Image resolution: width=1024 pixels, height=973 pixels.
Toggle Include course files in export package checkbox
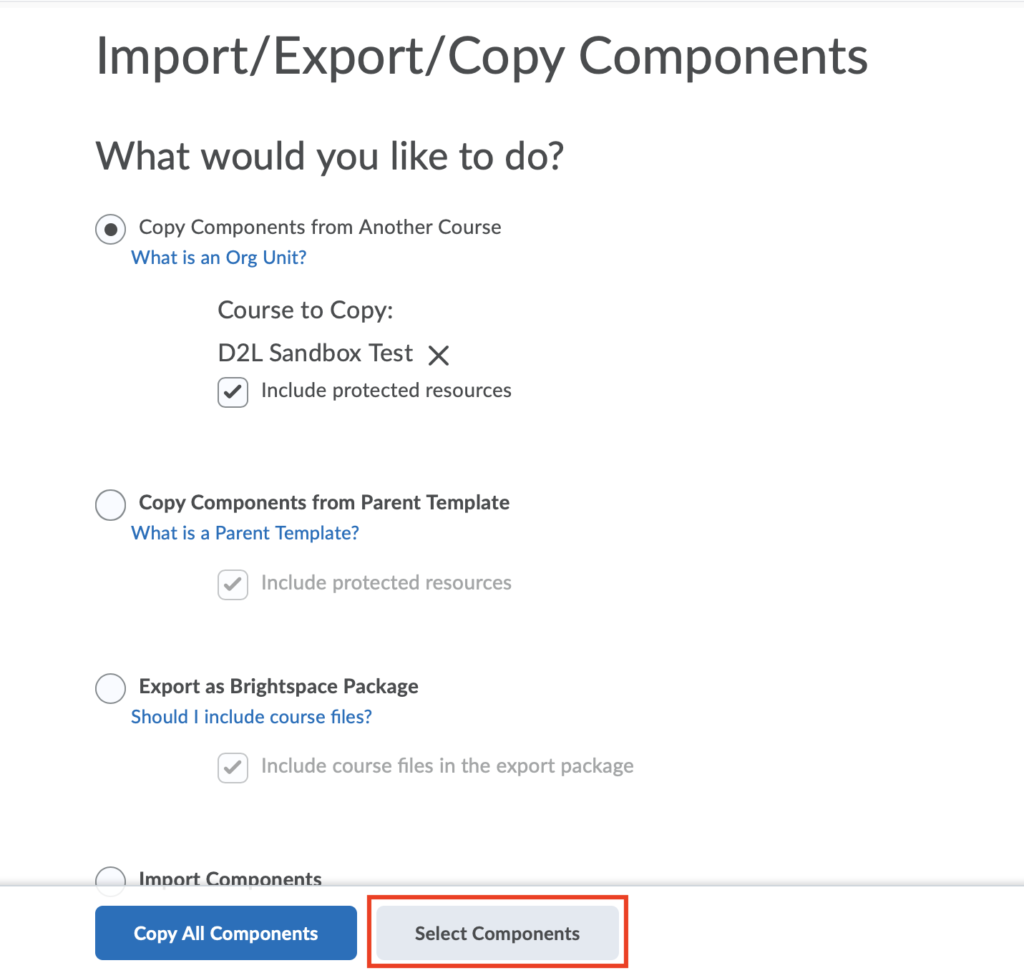pos(232,767)
